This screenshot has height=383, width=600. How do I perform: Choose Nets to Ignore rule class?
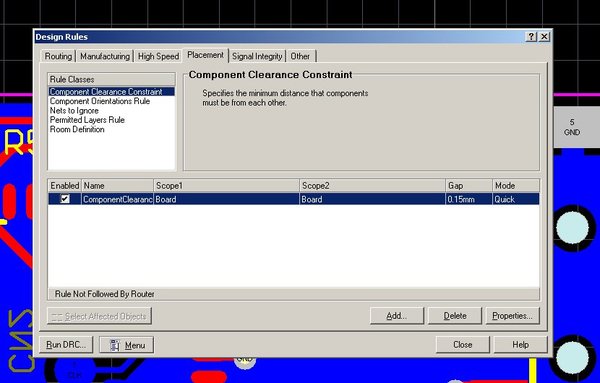tap(74, 111)
